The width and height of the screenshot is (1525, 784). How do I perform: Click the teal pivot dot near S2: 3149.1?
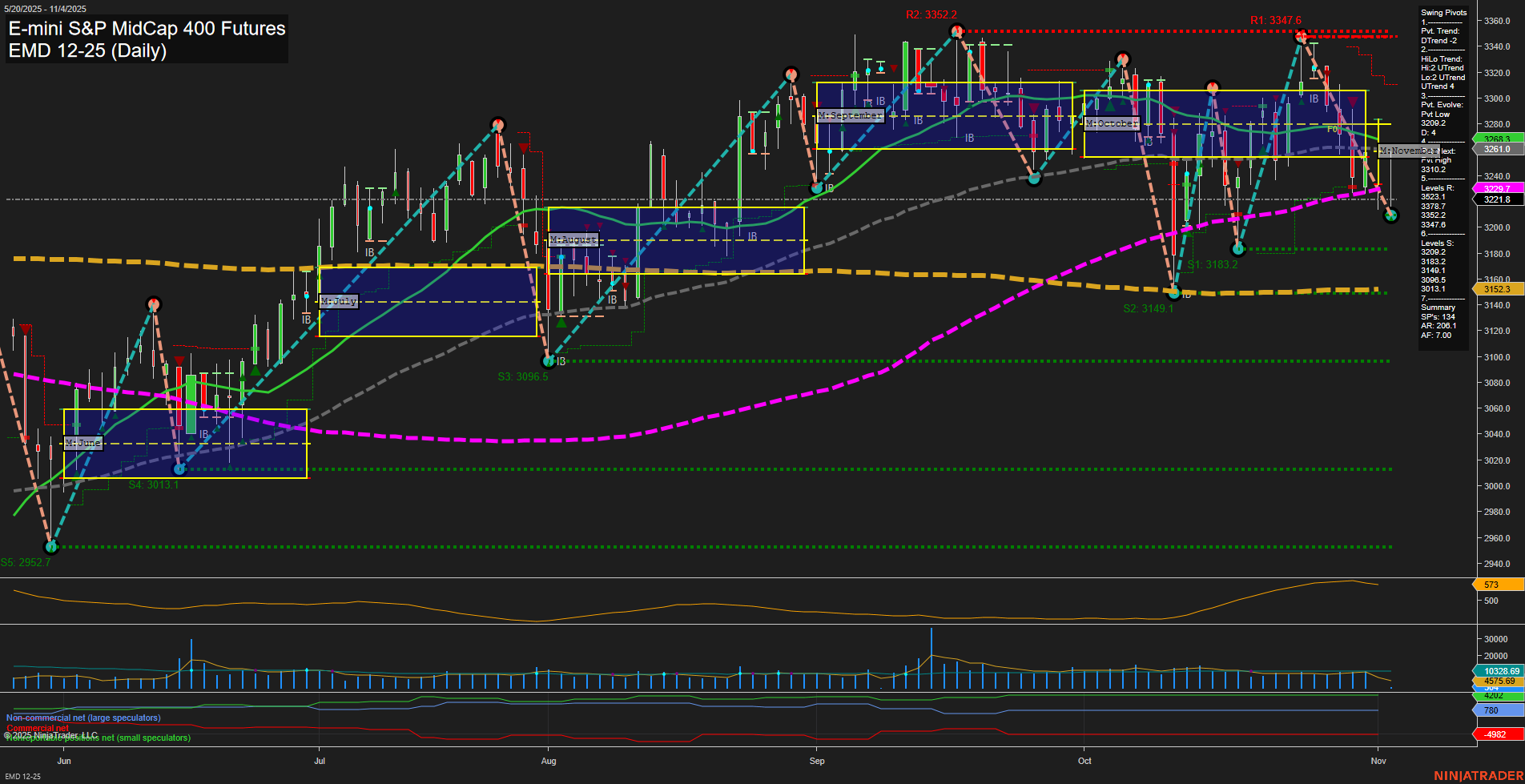(1173, 294)
